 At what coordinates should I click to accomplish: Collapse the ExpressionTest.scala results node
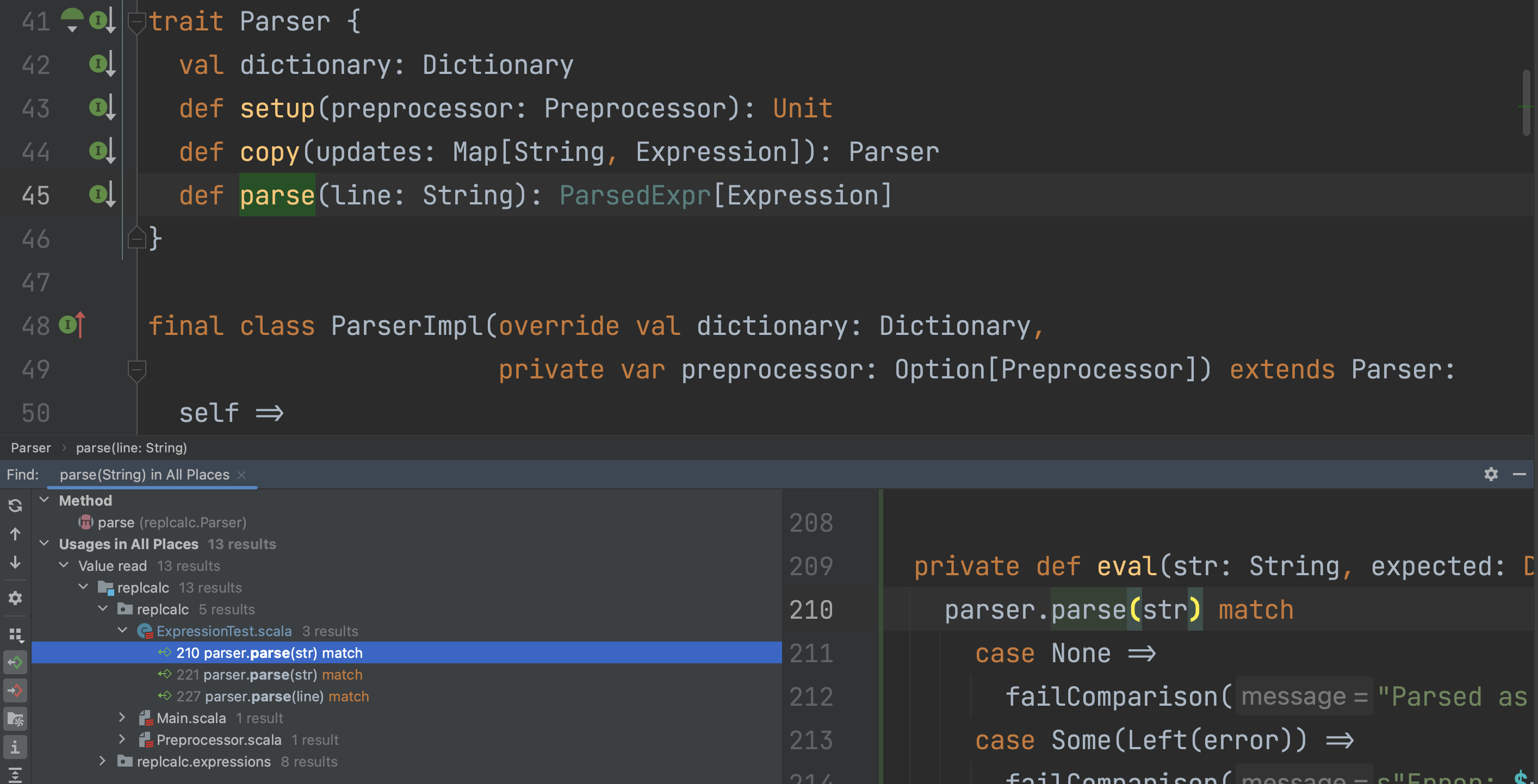click(122, 631)
